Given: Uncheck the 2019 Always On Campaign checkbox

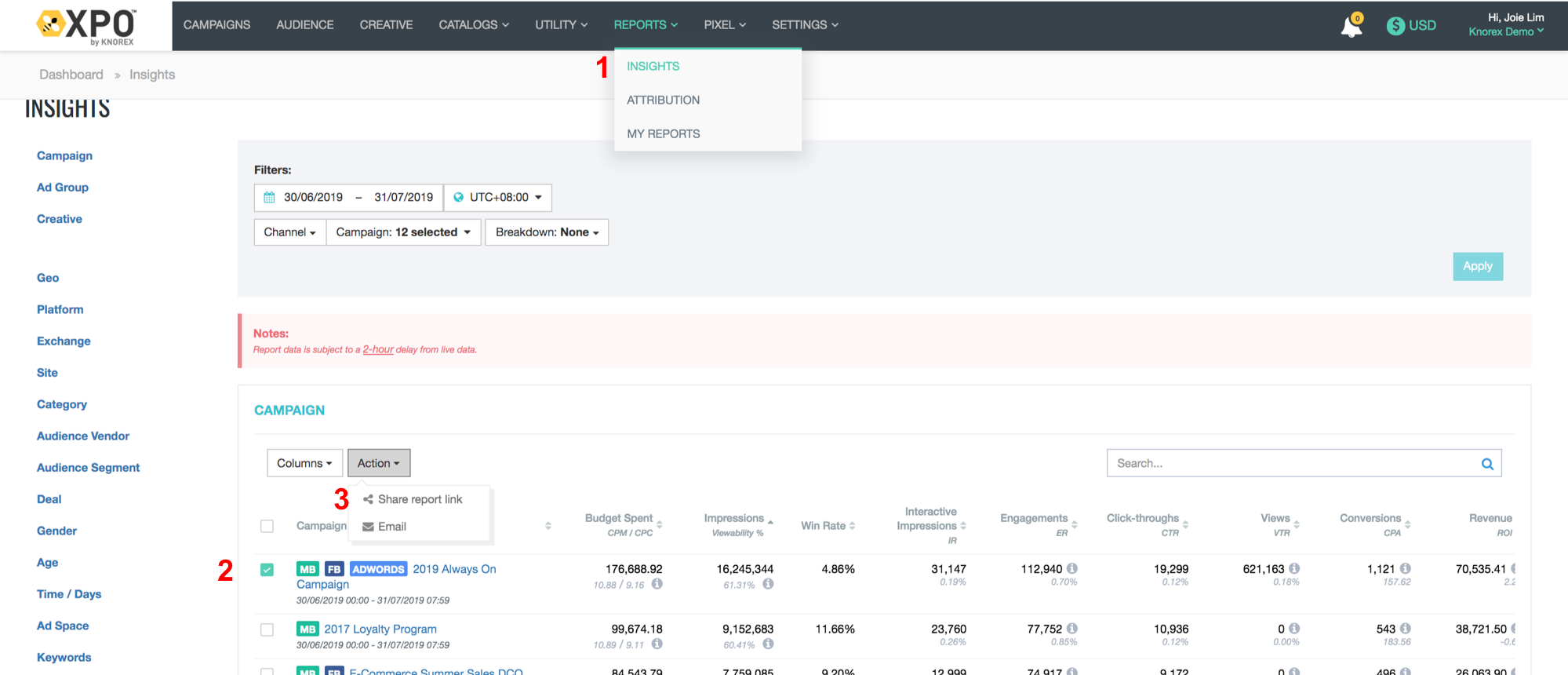Looking at the screenshot, I should (x=267, y=570).
